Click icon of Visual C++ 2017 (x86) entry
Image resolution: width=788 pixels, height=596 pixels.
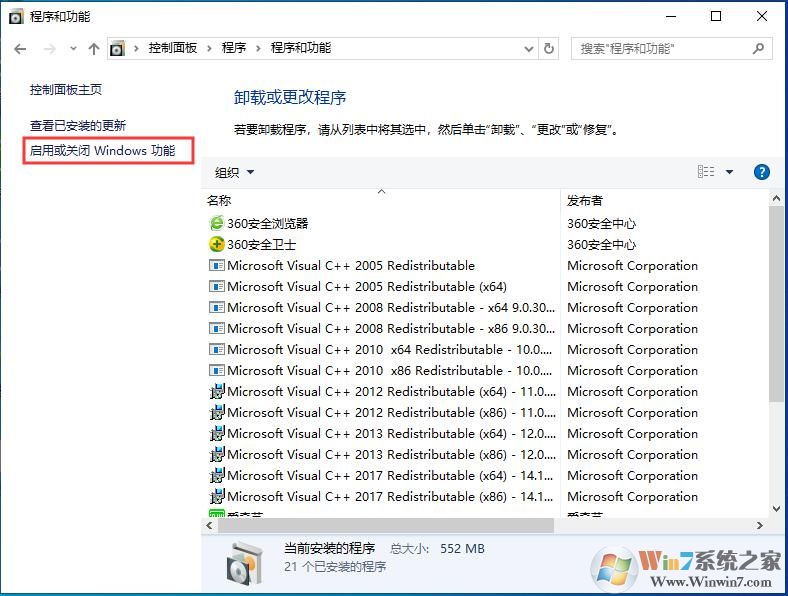pos(216,496)
